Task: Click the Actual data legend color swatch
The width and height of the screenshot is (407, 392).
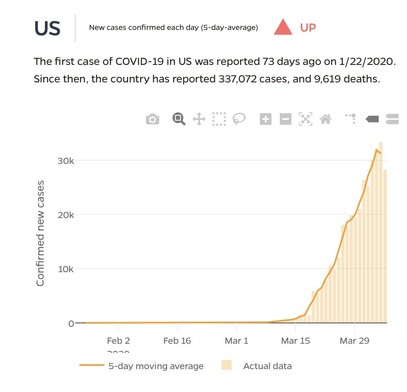Action: pyautogui.click(x=226, y=365)
